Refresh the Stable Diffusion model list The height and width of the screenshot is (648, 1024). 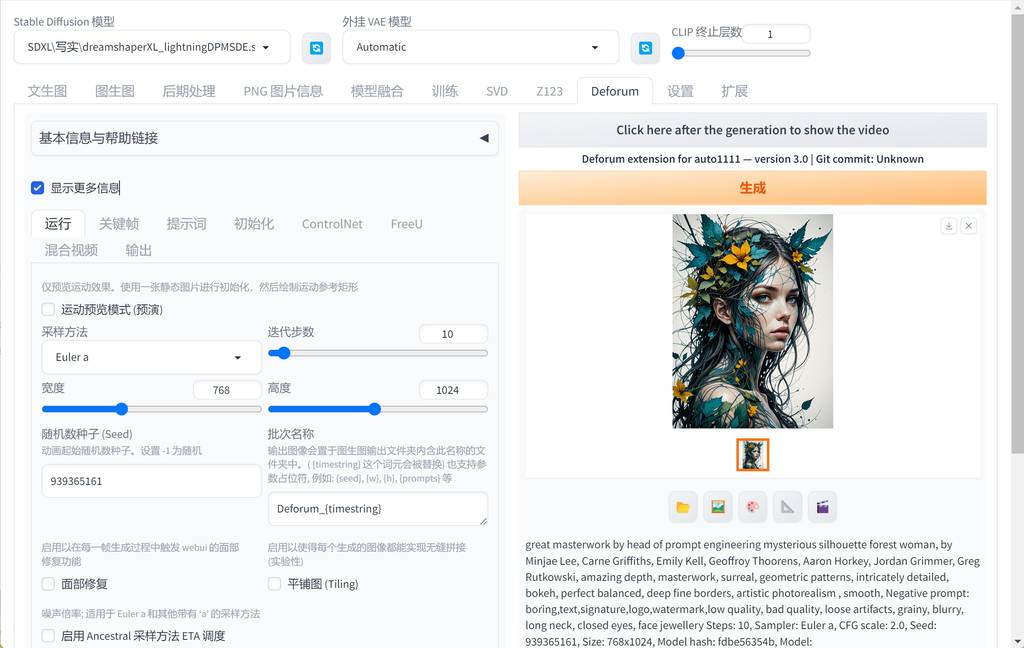(316, 47)
